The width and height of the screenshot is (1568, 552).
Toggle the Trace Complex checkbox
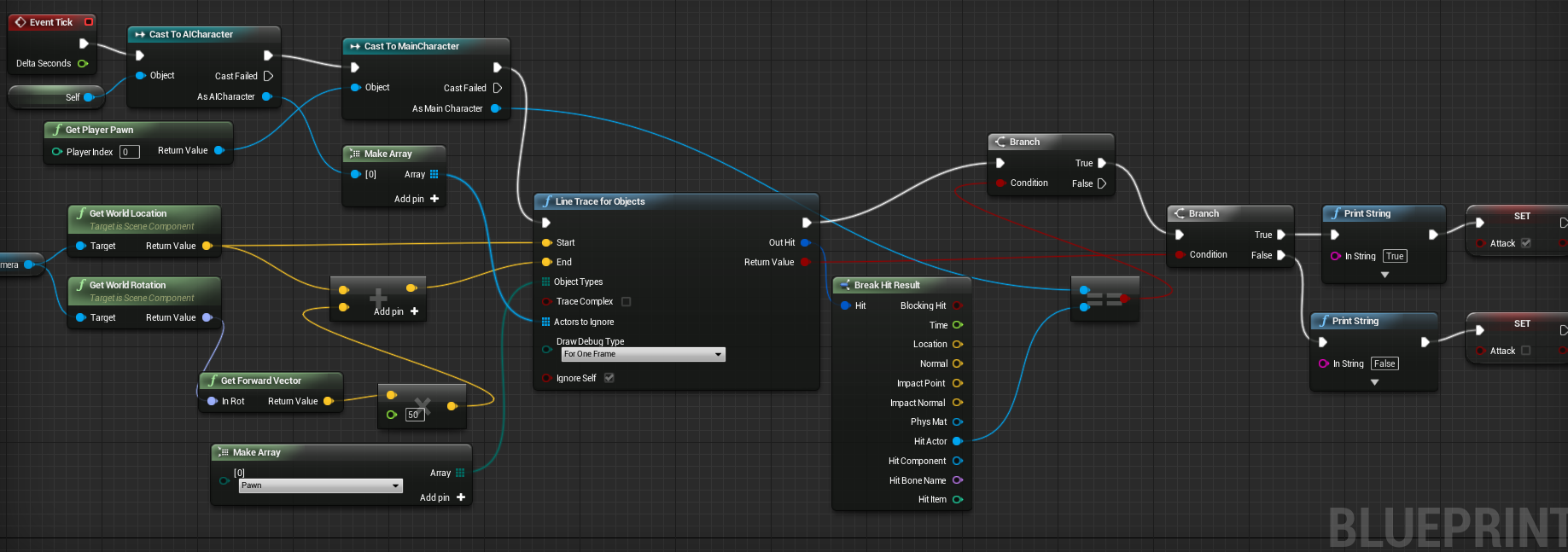pos(627,301)
